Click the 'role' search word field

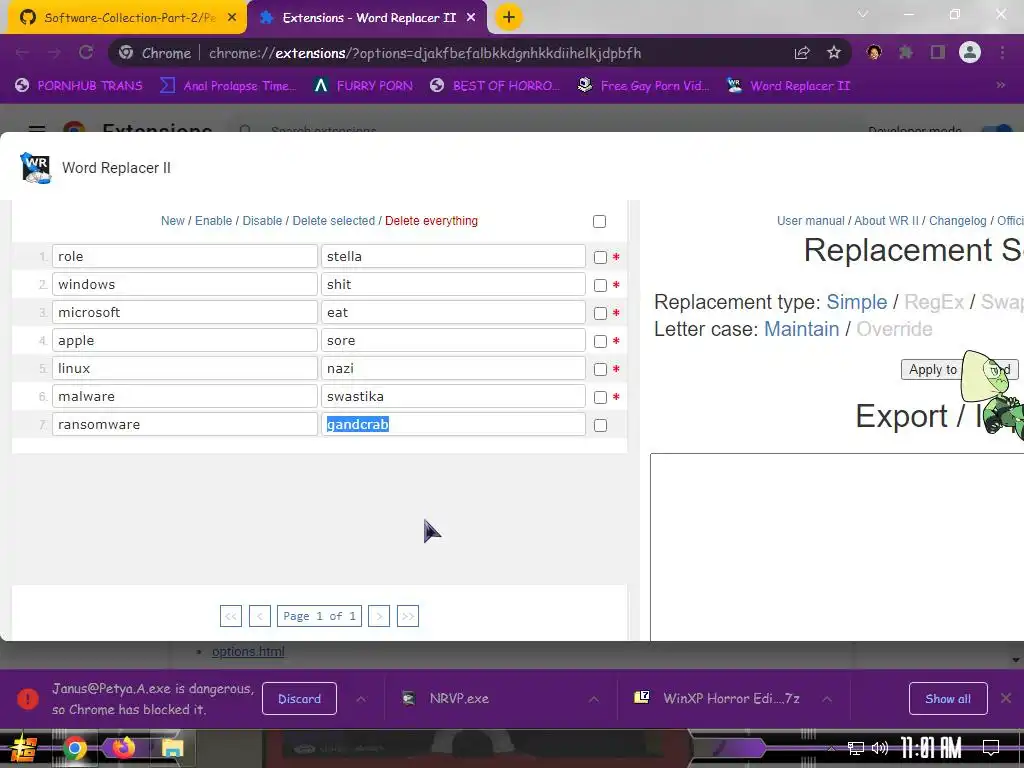pos(185,257)
